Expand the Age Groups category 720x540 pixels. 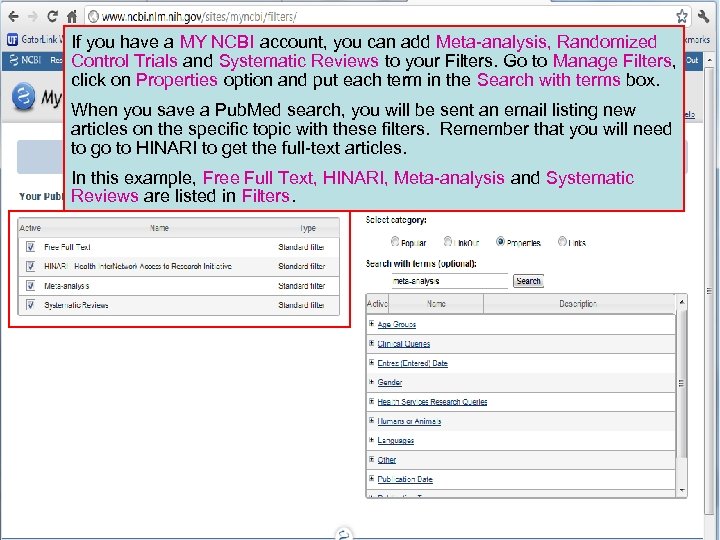(x=371, y=324)
